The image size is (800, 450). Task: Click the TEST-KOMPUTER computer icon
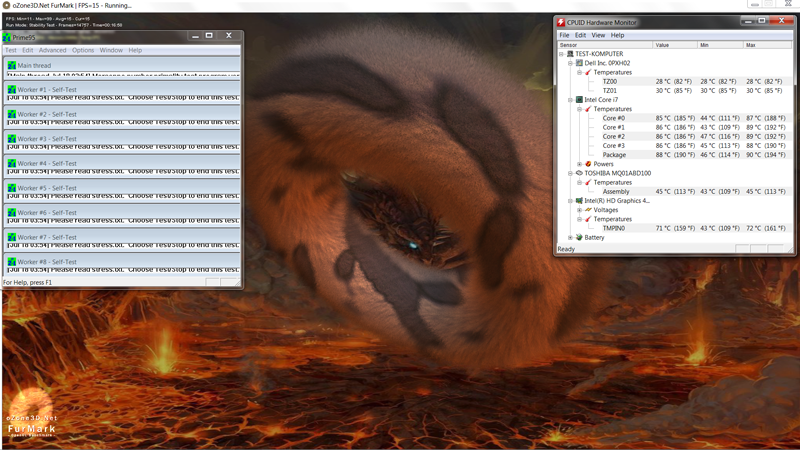point(570,54)
